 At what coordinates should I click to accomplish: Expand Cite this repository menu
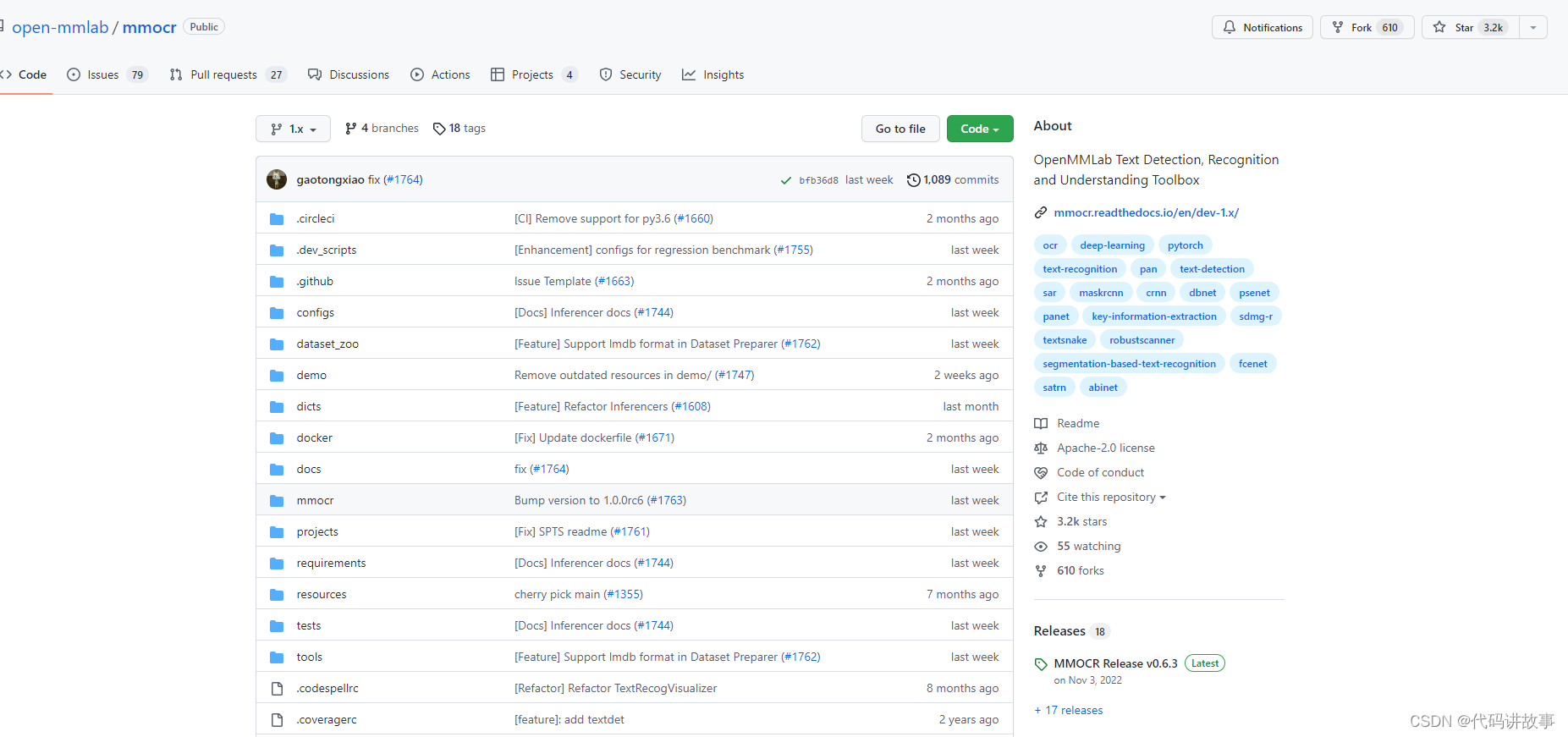pos(1111,497)
